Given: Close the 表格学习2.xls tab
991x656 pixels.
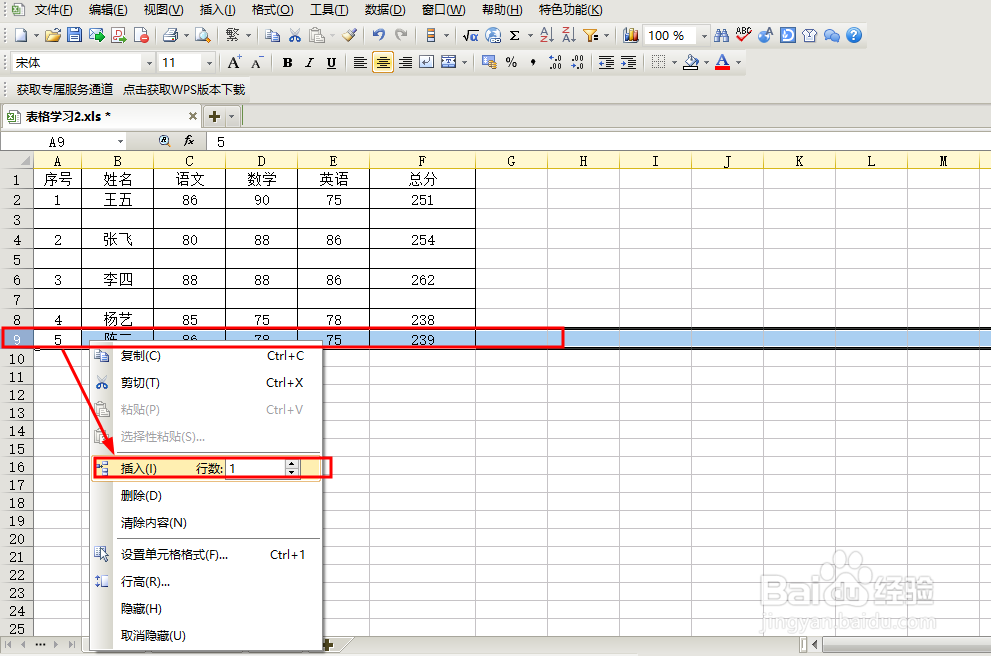Looking at the screenshot, I should (193, 116).
